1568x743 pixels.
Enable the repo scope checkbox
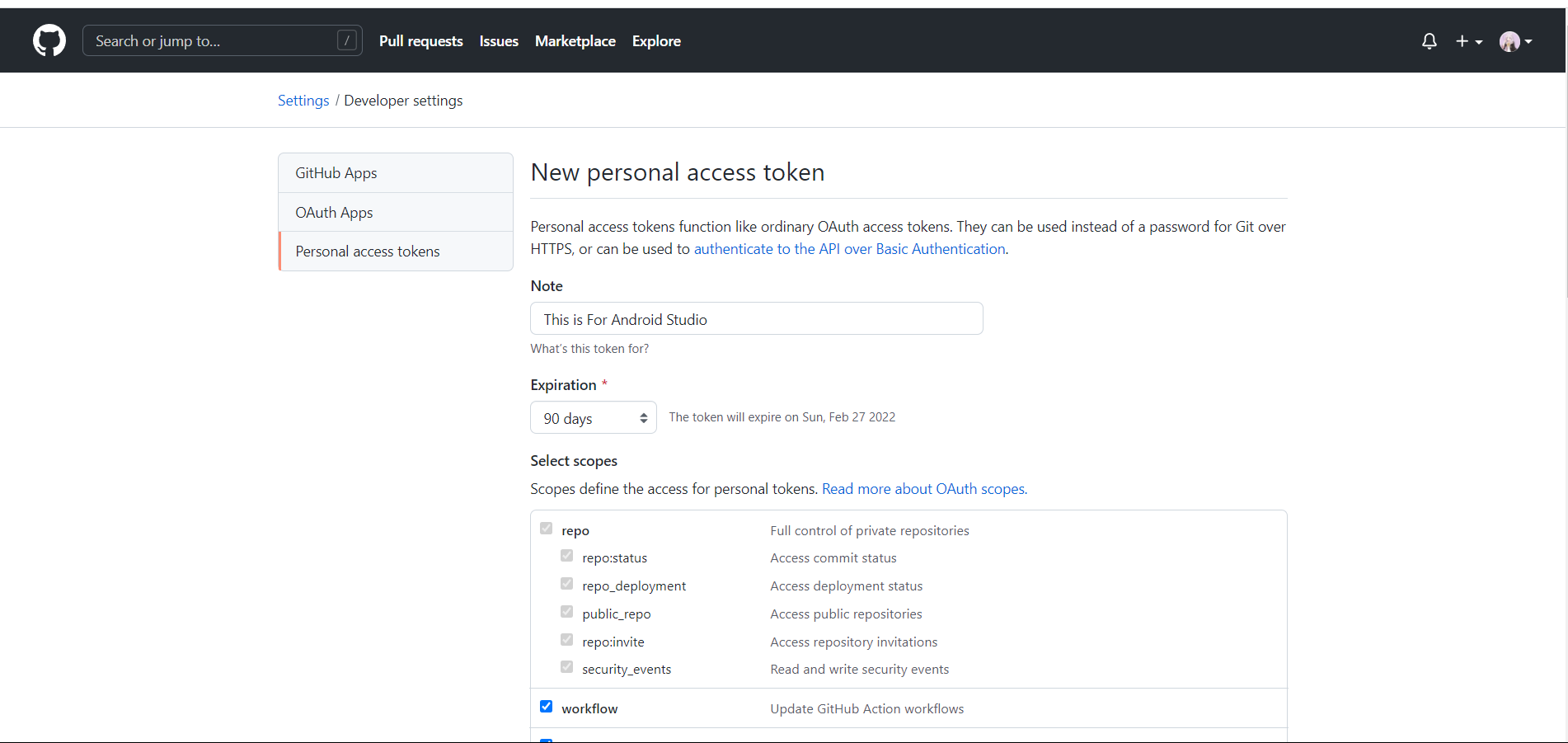546,528
